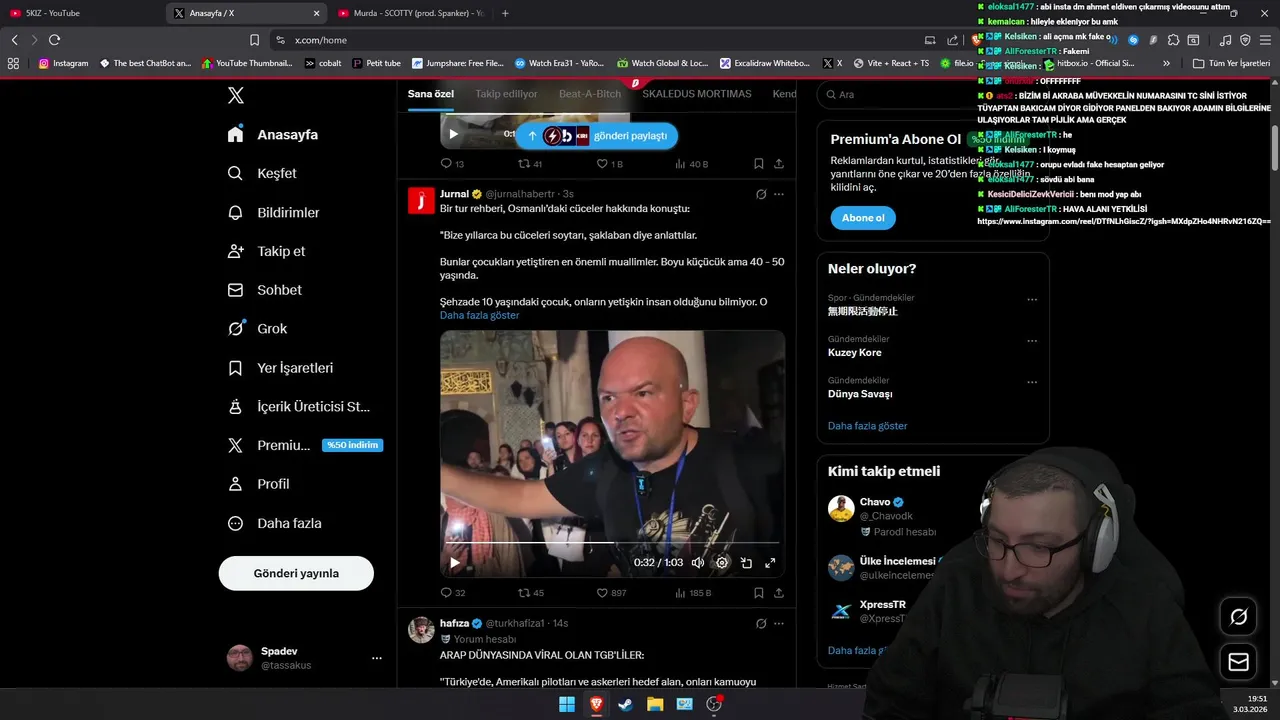This screenshot has height=720, width=1280.
Task: Open Daha fazla sidebar menu
Action: tap(274, 523)
